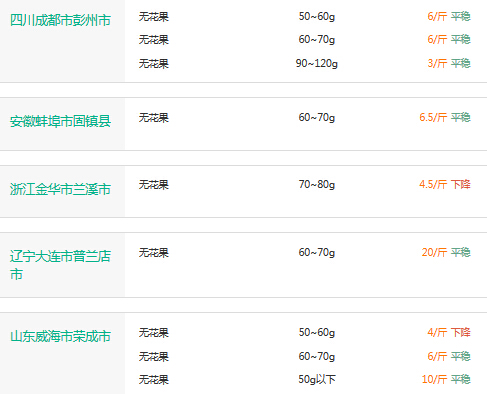
Task: Select the 90~120g specification in 彭州市
Action: pos(317,63)
